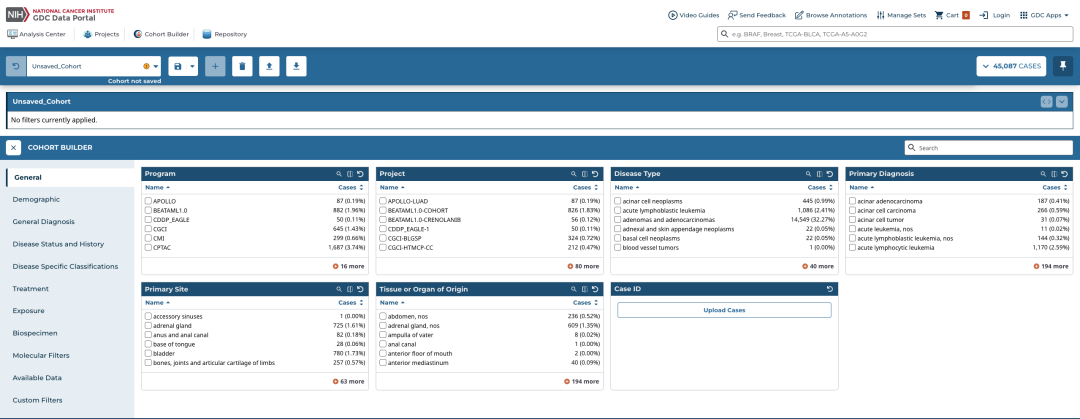Click the upload cohort icon
Screen dimensions: 1080x419
click(269, 66)
